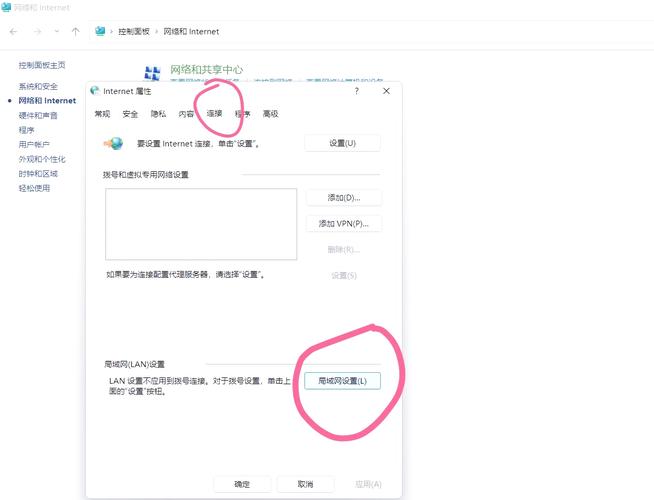The height and width of the screenshot is (500, 654).
Task: Switch to the 连接 tab
Action: pos(214,113)
